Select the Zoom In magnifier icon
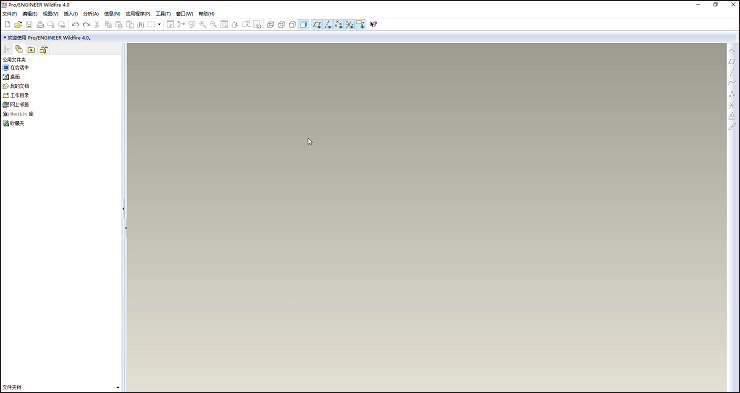The width and height of the screenshot is (740, 393). pyautogui.click(x=202, y=25)
